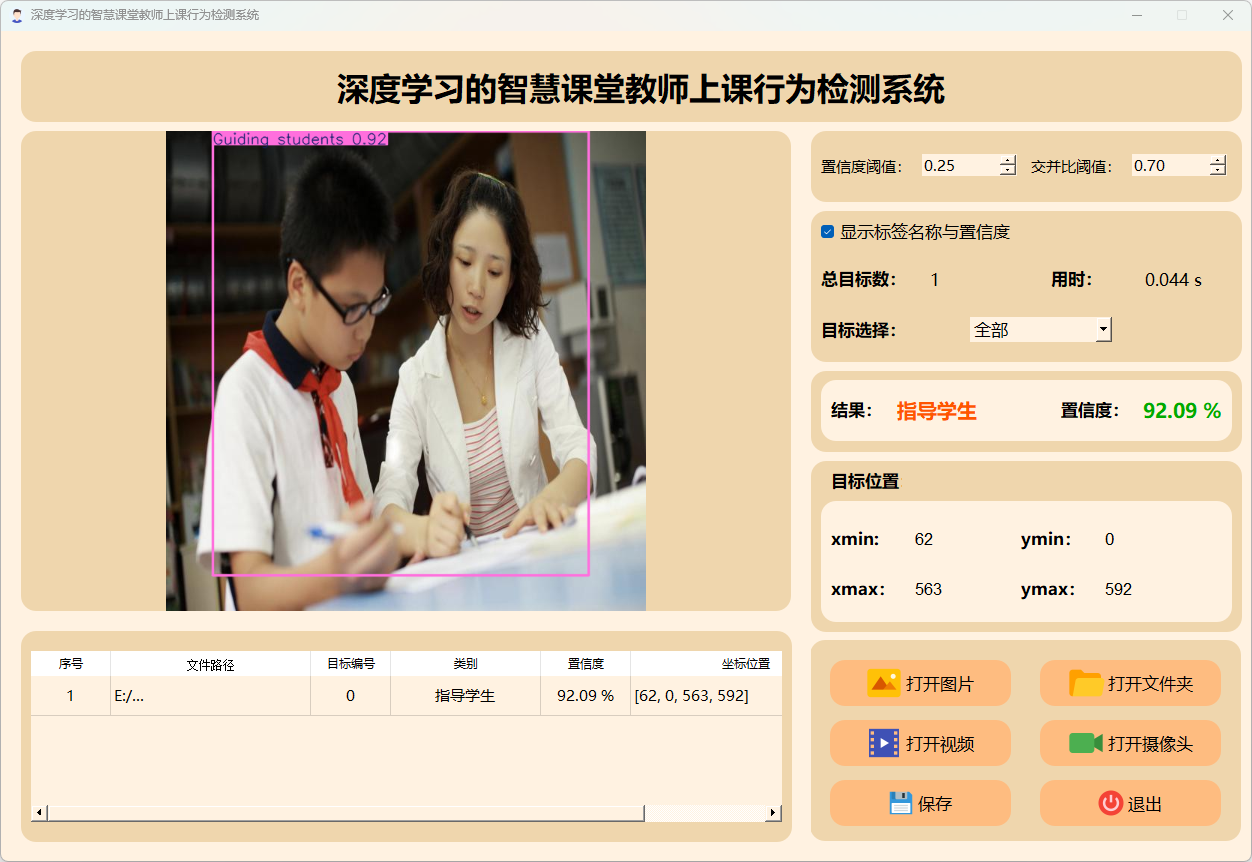Click the table's horizontal scrollbar left arrow
This screenshot has width=1252, height=862.
[x=40, y=813]
